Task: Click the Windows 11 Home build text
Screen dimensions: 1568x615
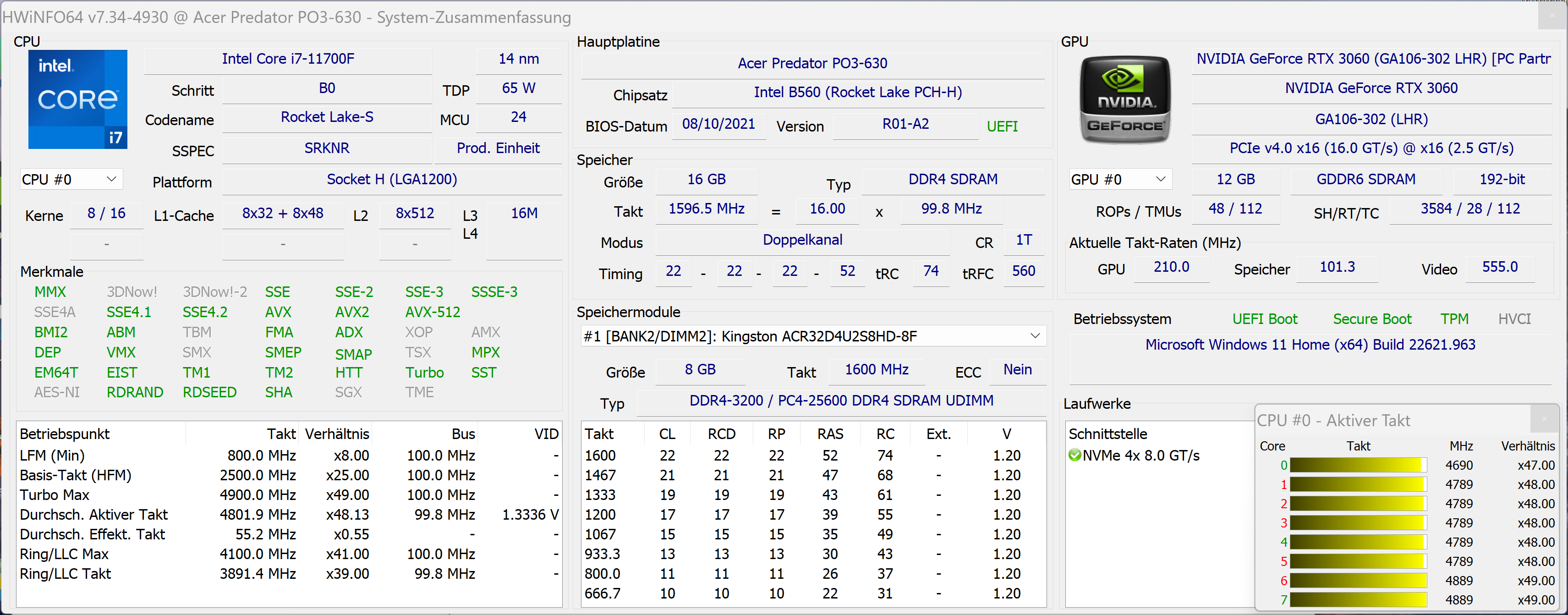Action: click(x=1310, y=345)
